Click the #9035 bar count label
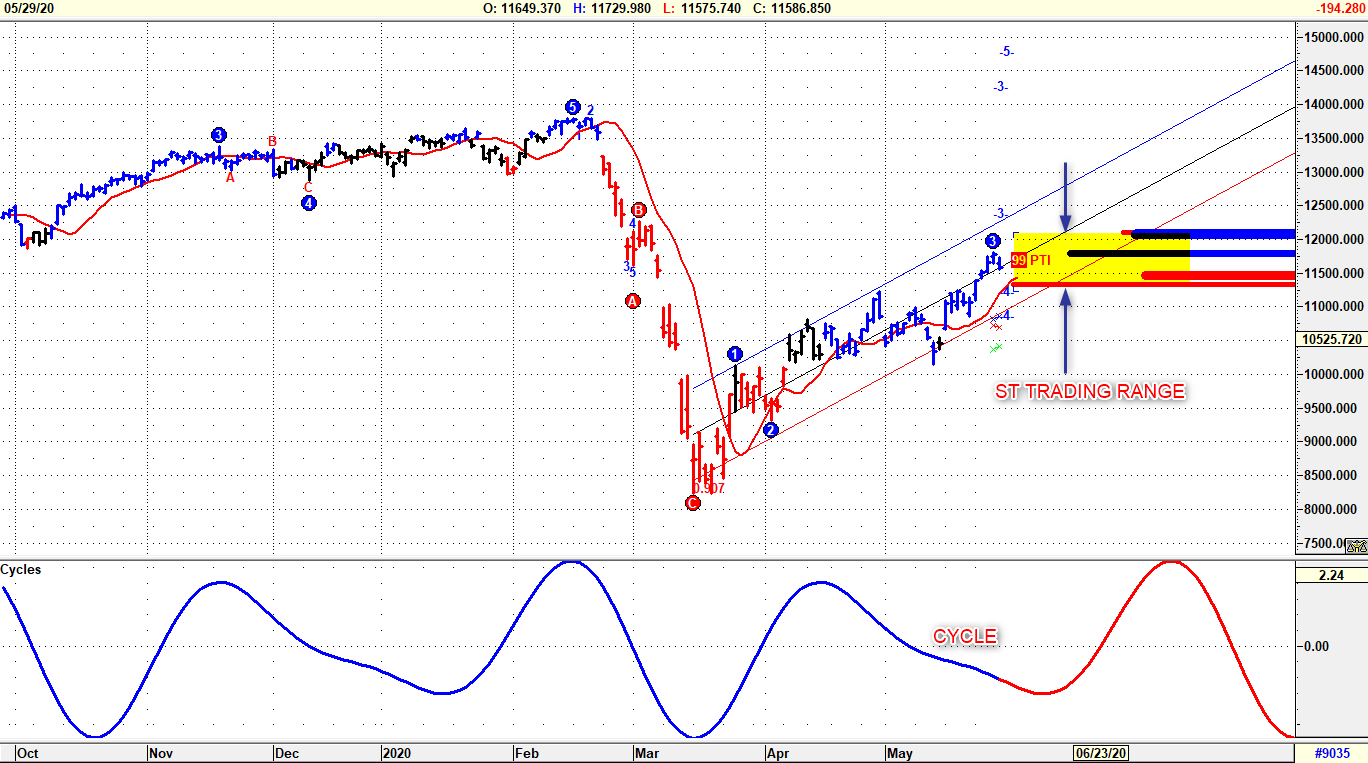Screen dimensions: 1368x763 pos(1332,753)
